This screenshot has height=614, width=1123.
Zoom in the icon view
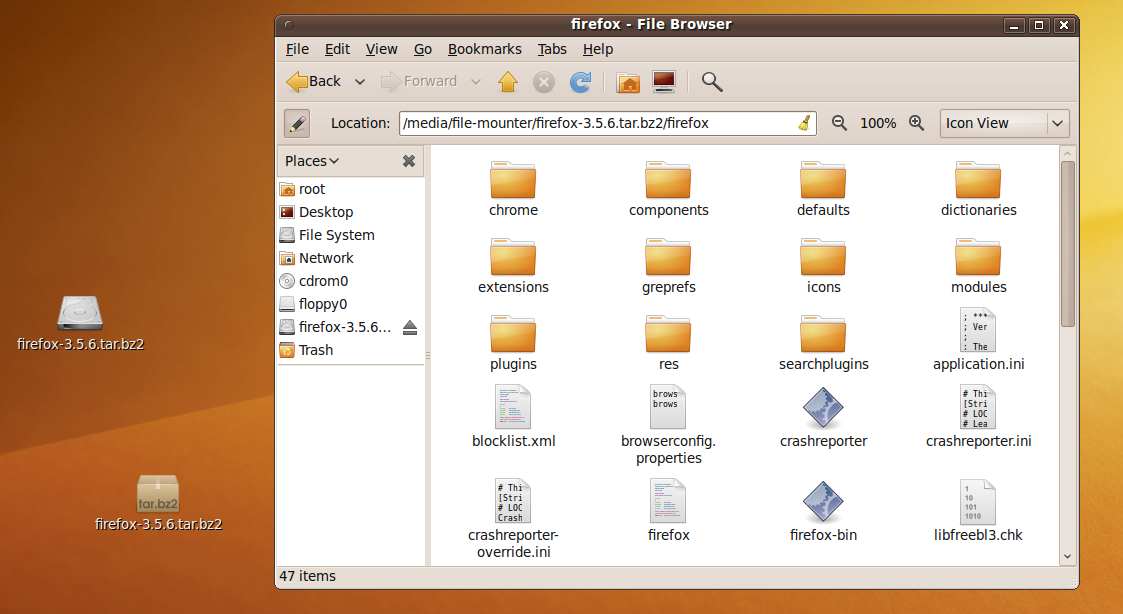916,123
